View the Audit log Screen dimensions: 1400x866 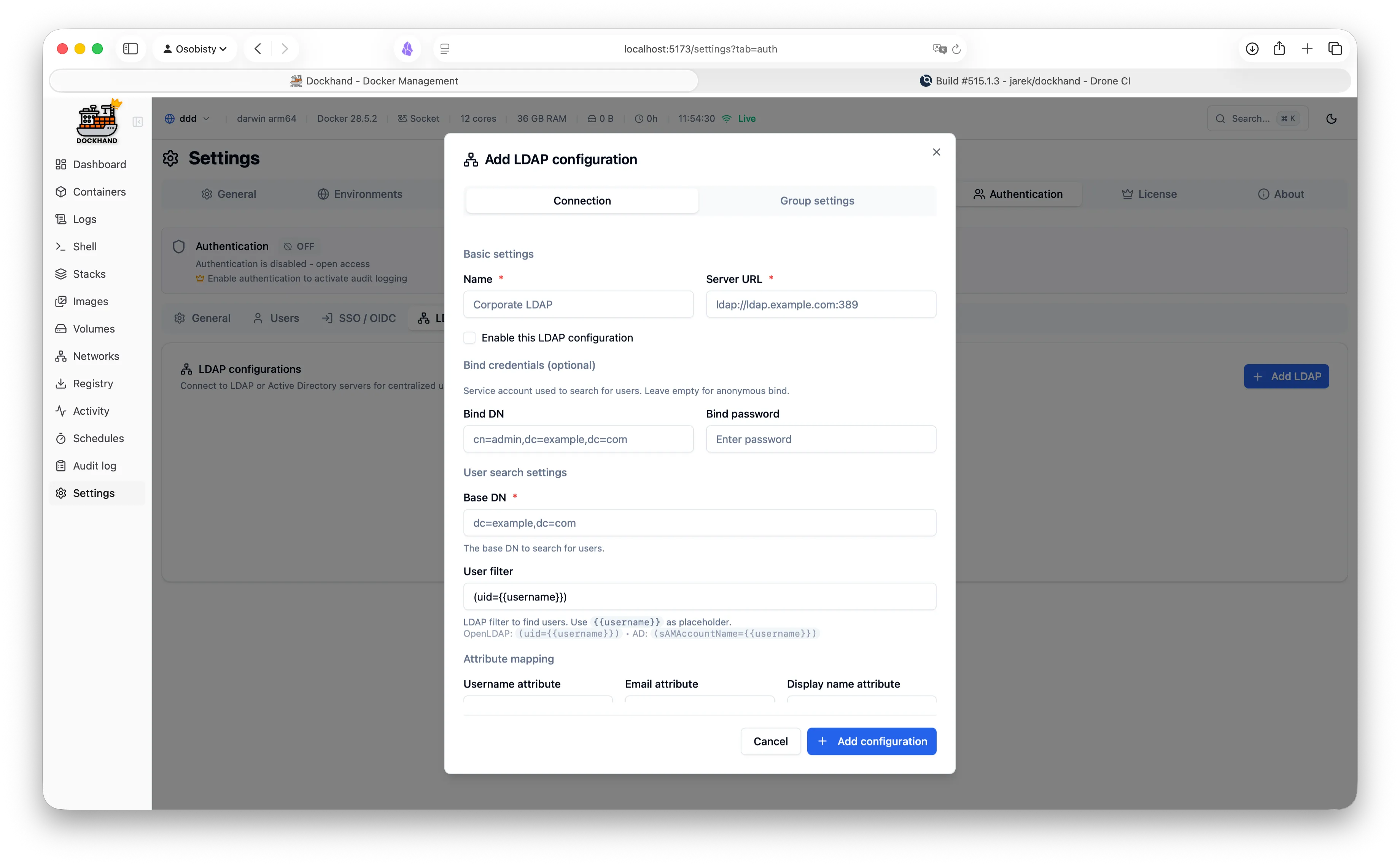[94, 466]
